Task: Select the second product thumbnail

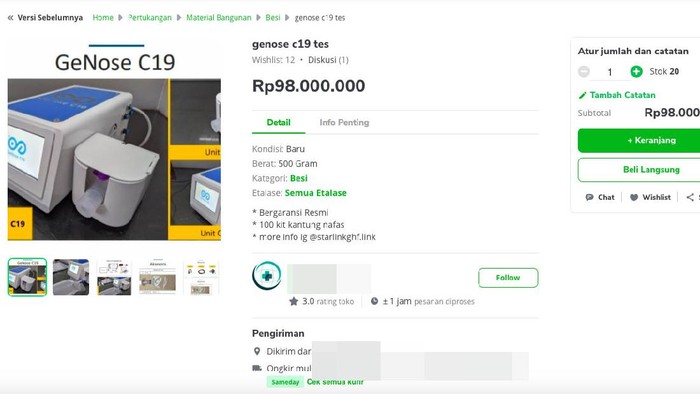Action: coord(71,277)
